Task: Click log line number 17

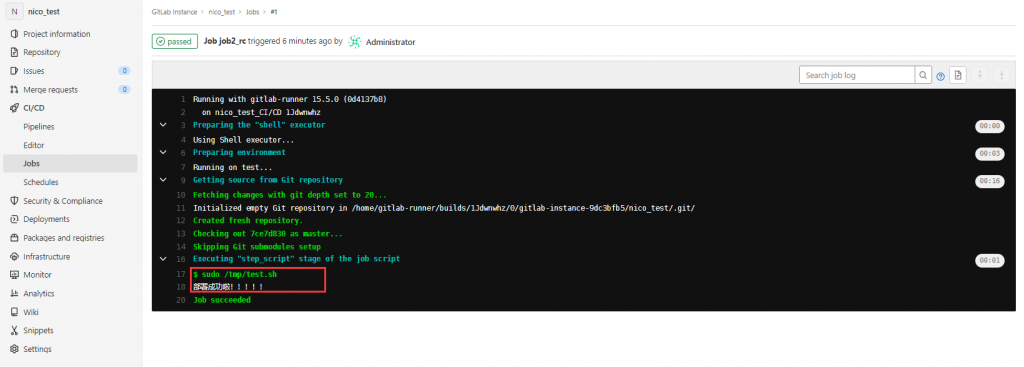Action: (x=182, y=274)
